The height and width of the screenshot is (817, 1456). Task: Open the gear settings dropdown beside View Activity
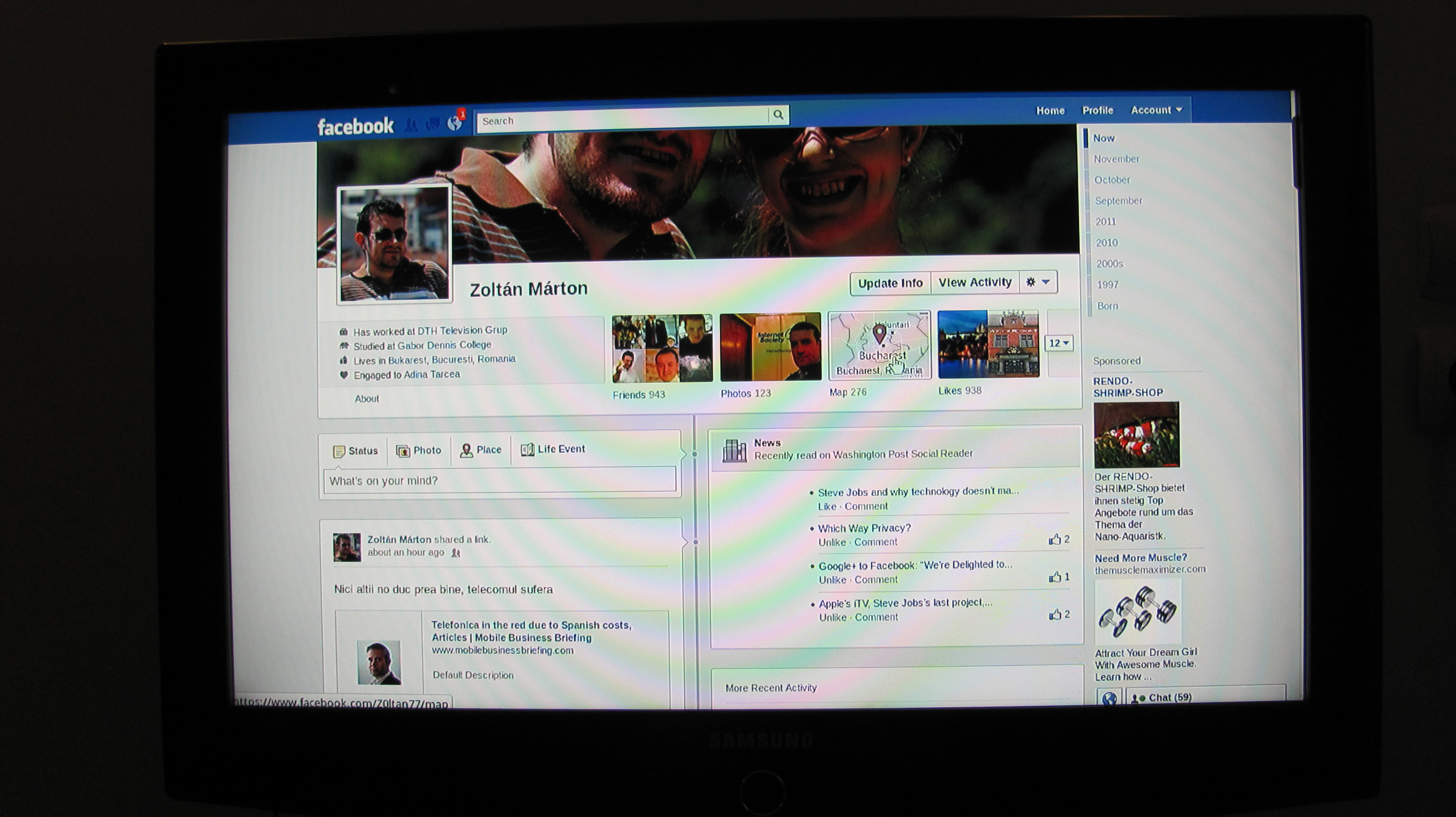[x=1038, y=282]
